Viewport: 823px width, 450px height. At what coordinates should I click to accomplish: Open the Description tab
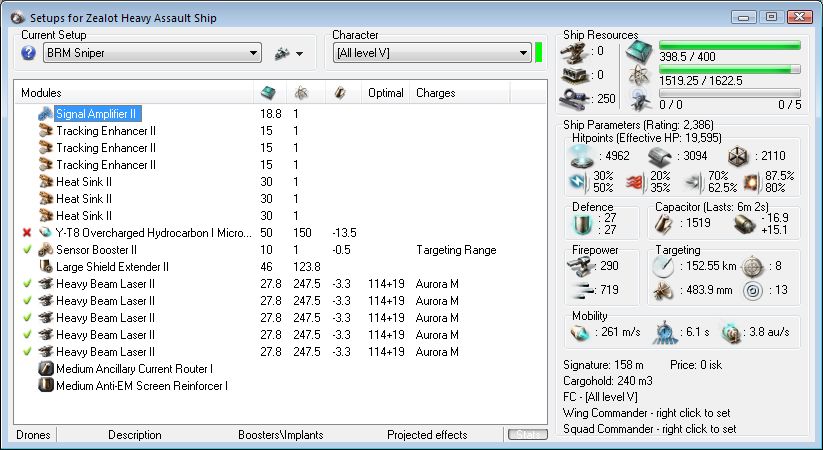click(x=134, y=435)
